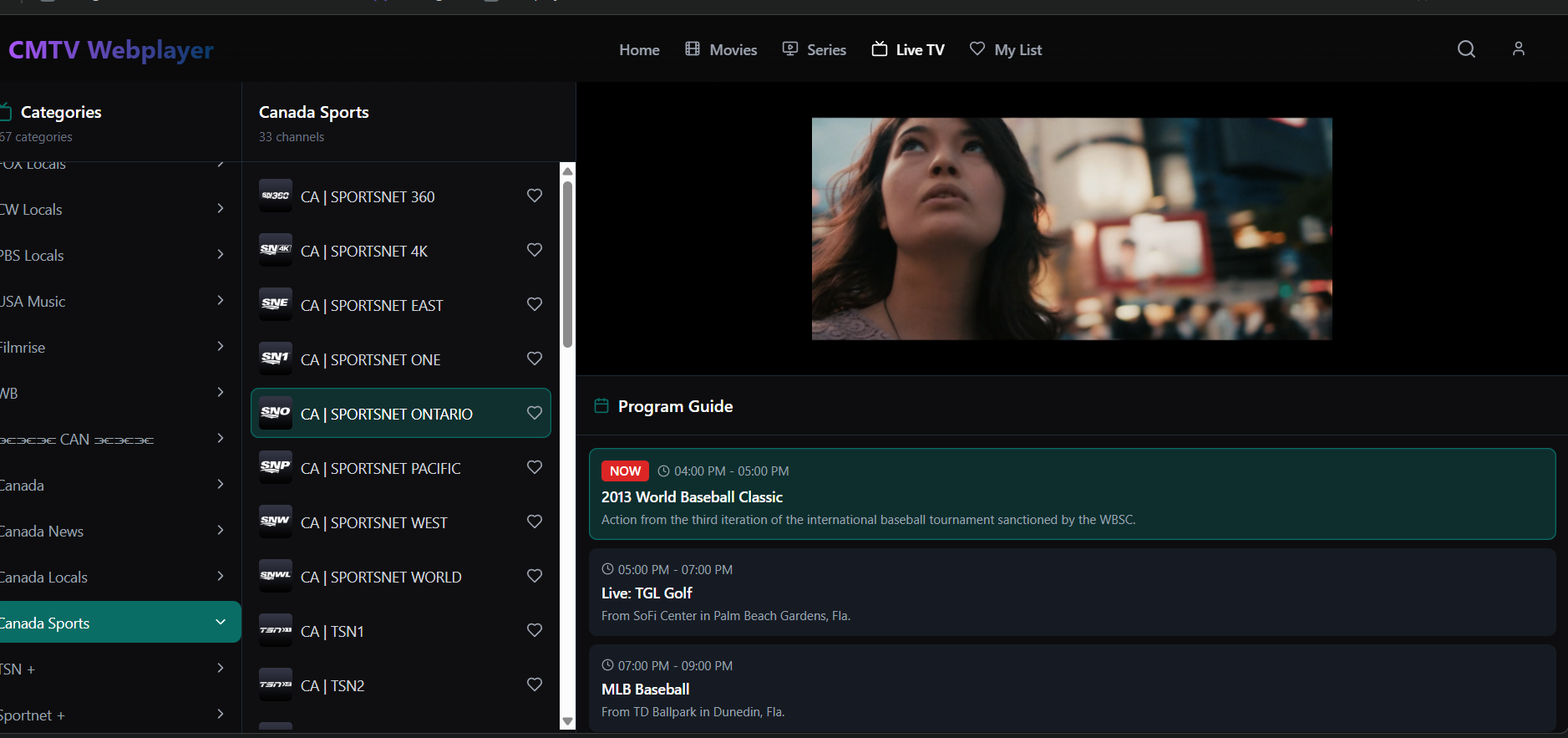
Task: Click the SNO Sportsnet Ontario logo
Action: [x=276, y=413]
